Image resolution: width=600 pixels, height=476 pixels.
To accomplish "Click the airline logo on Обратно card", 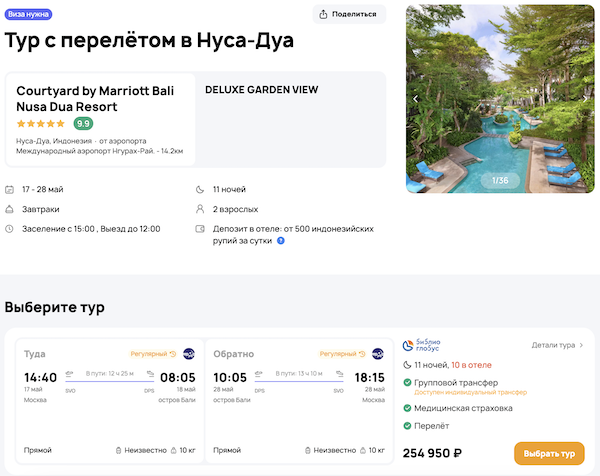I will pyautogui.click(x=378, y=354).
